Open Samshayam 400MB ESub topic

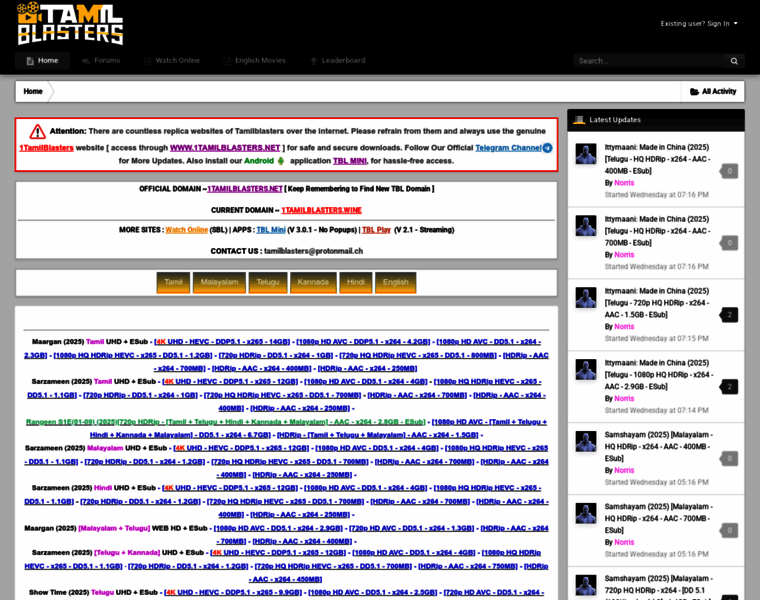(x=658, y=446)
